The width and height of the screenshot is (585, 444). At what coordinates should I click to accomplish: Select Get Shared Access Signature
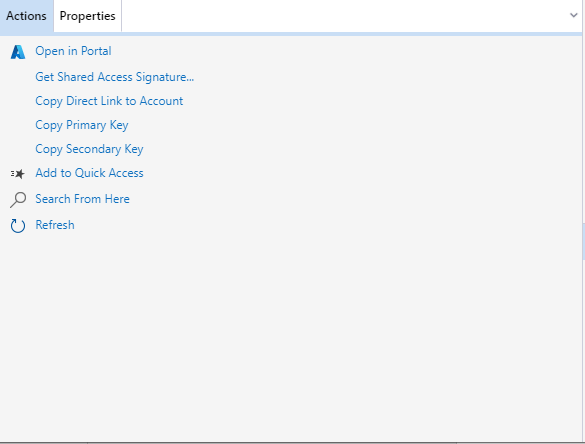tap(115, 77)
